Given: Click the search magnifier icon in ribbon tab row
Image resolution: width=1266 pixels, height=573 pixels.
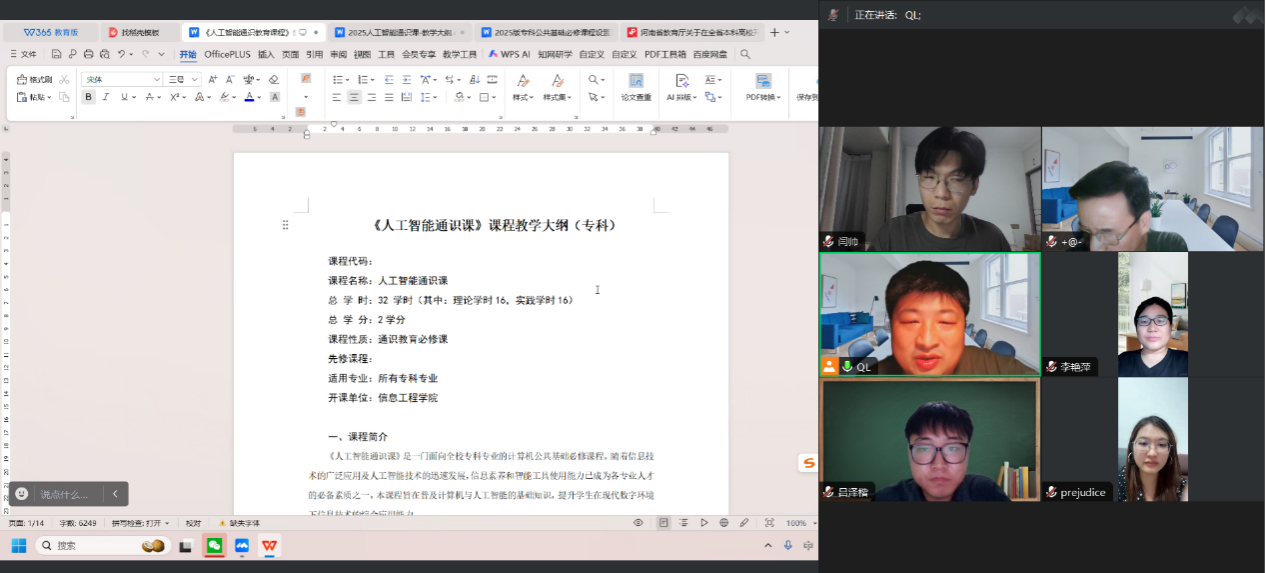Looking at the screenshot, I should (745, 54).
